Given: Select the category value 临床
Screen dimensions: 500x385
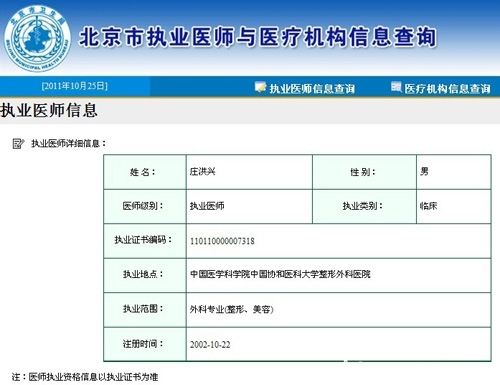Looking at the screenshot, I should [x=428, y=206].
